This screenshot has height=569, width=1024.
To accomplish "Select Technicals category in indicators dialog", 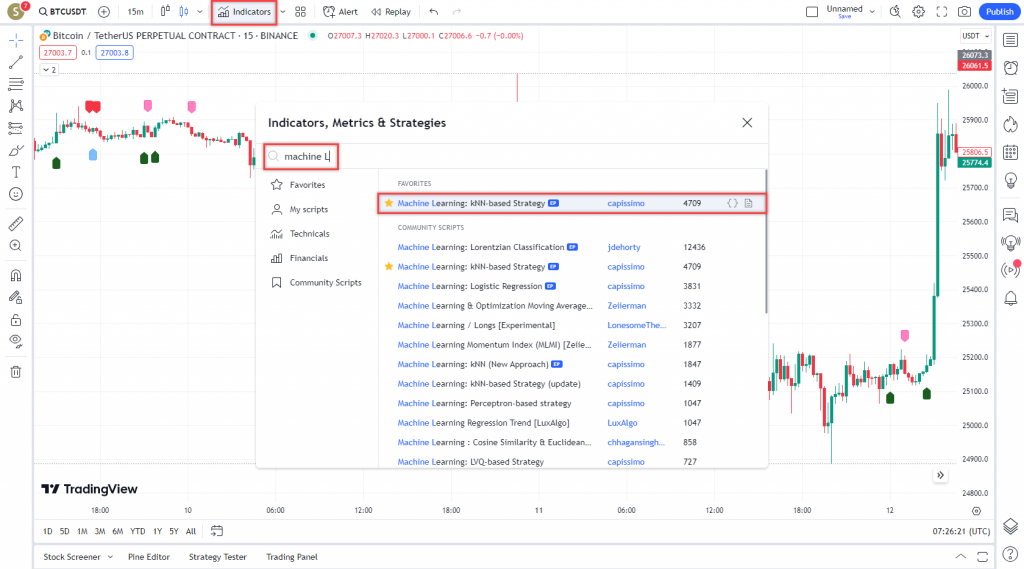I will coord(309,234).
